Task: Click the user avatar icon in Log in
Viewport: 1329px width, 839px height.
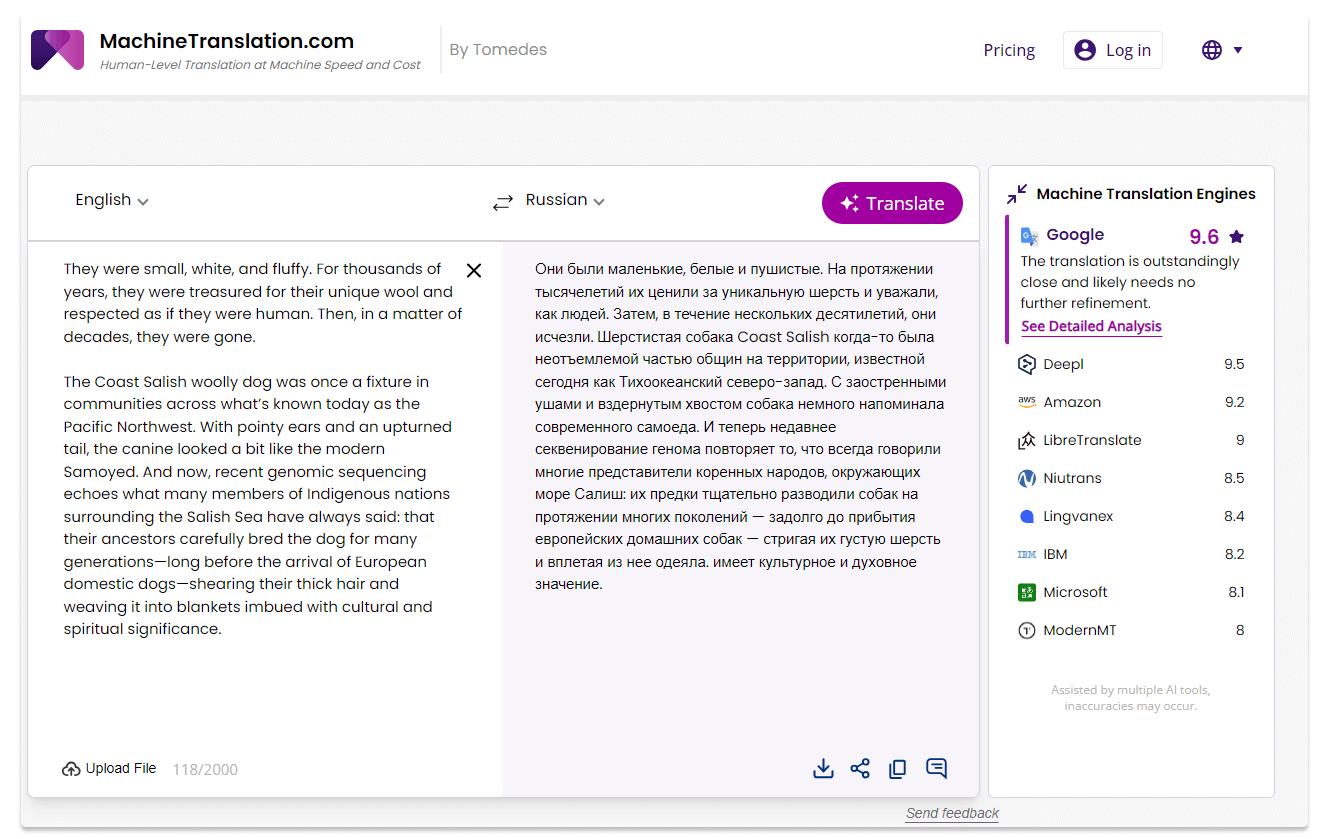Action: [x=1085, y=50]
